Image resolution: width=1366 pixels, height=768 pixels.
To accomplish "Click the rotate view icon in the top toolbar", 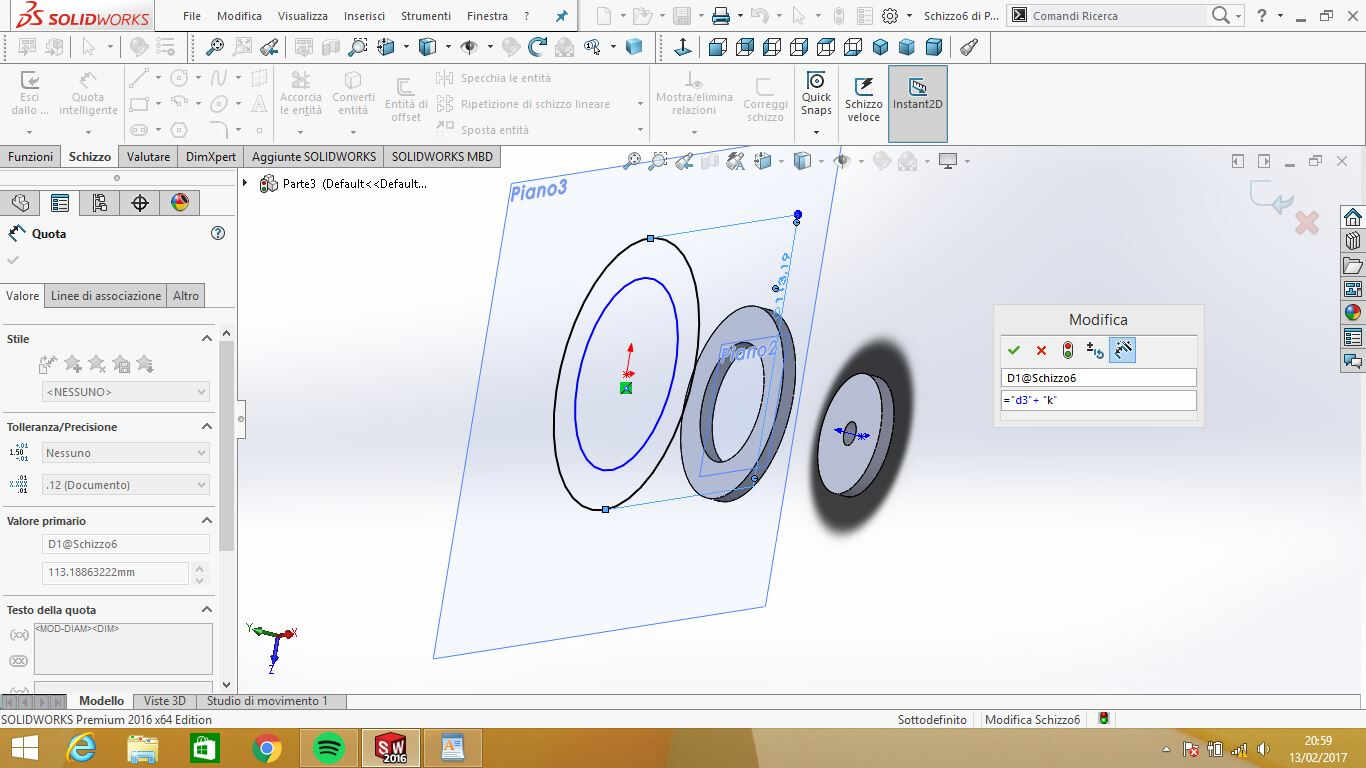I will coord(538,47).
